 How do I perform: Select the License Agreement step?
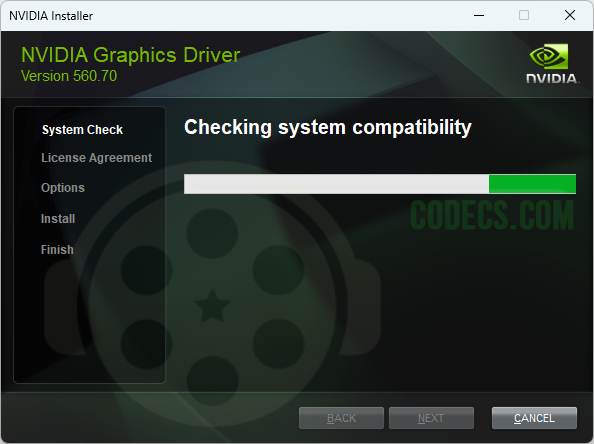pyautogui.click(x=97, y=158)
